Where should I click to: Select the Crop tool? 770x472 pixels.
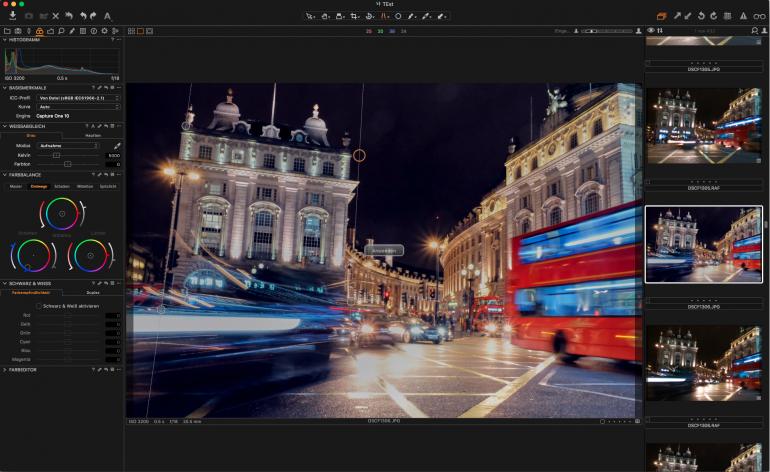pyautogui.click(x=355, y=16)
